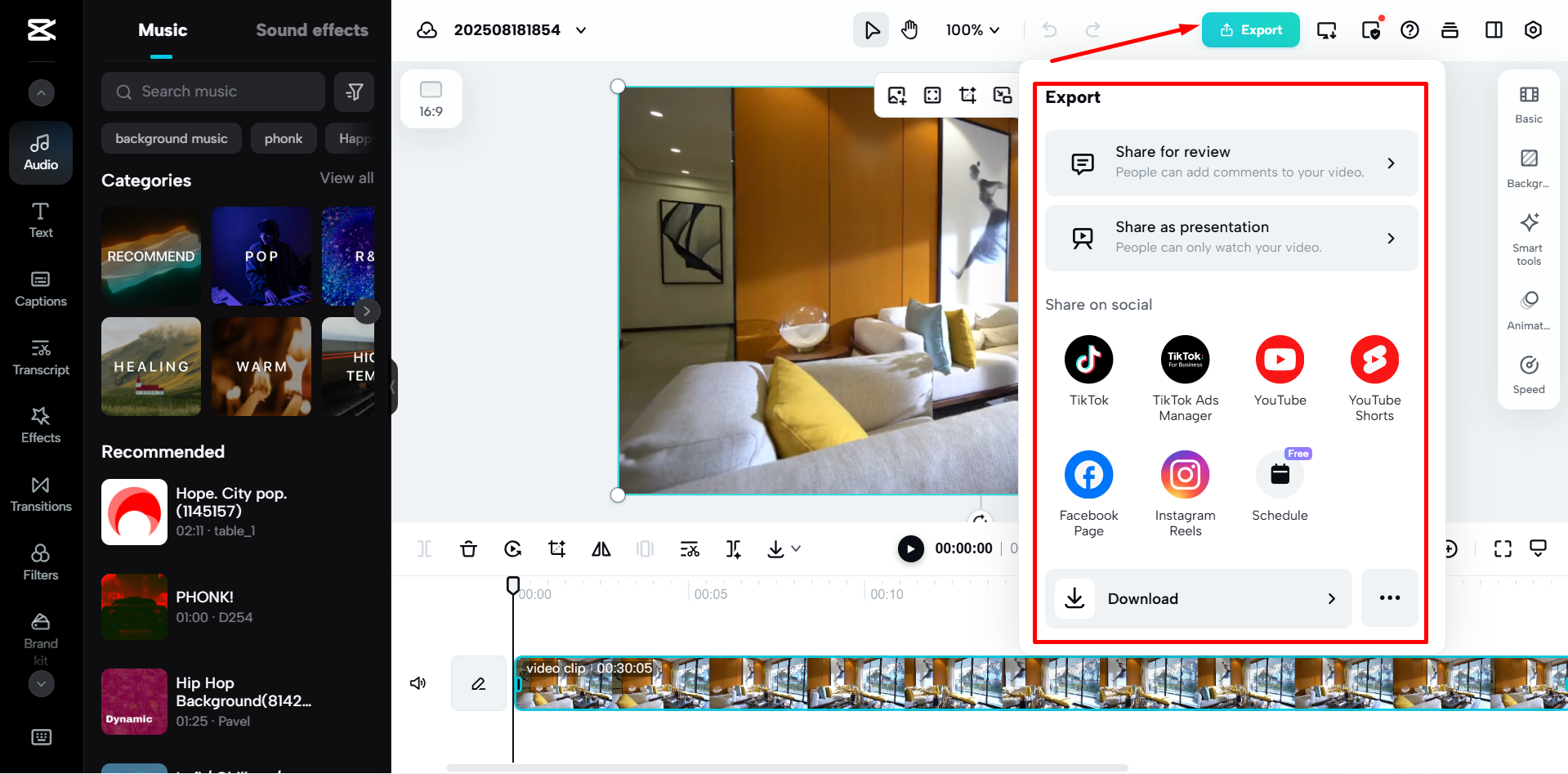Switch to the Music tab

coord(163,30)
